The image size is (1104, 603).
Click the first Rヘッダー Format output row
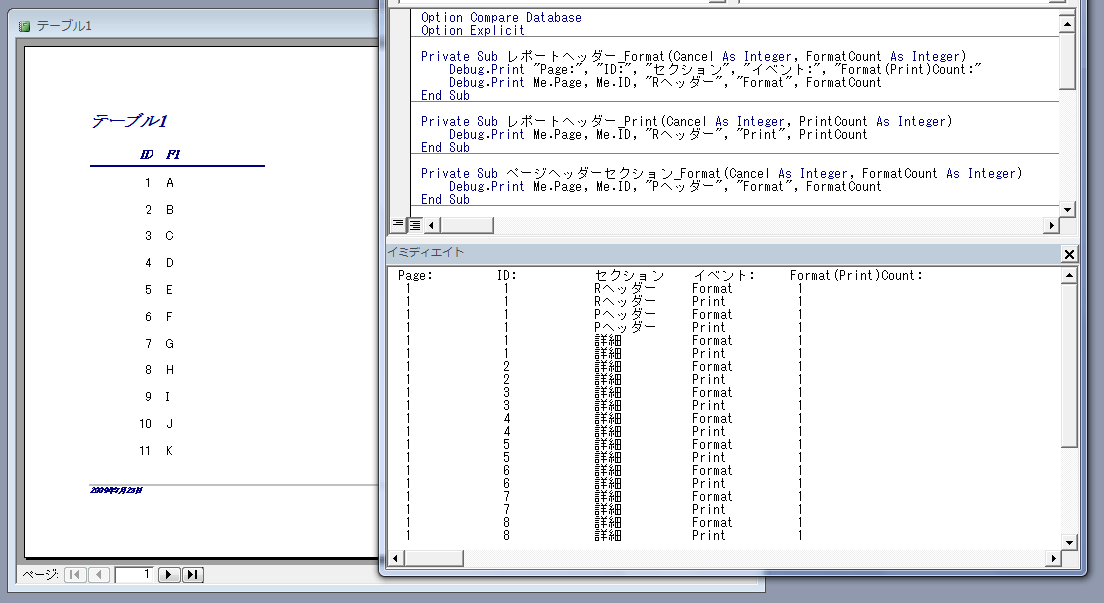604,289
